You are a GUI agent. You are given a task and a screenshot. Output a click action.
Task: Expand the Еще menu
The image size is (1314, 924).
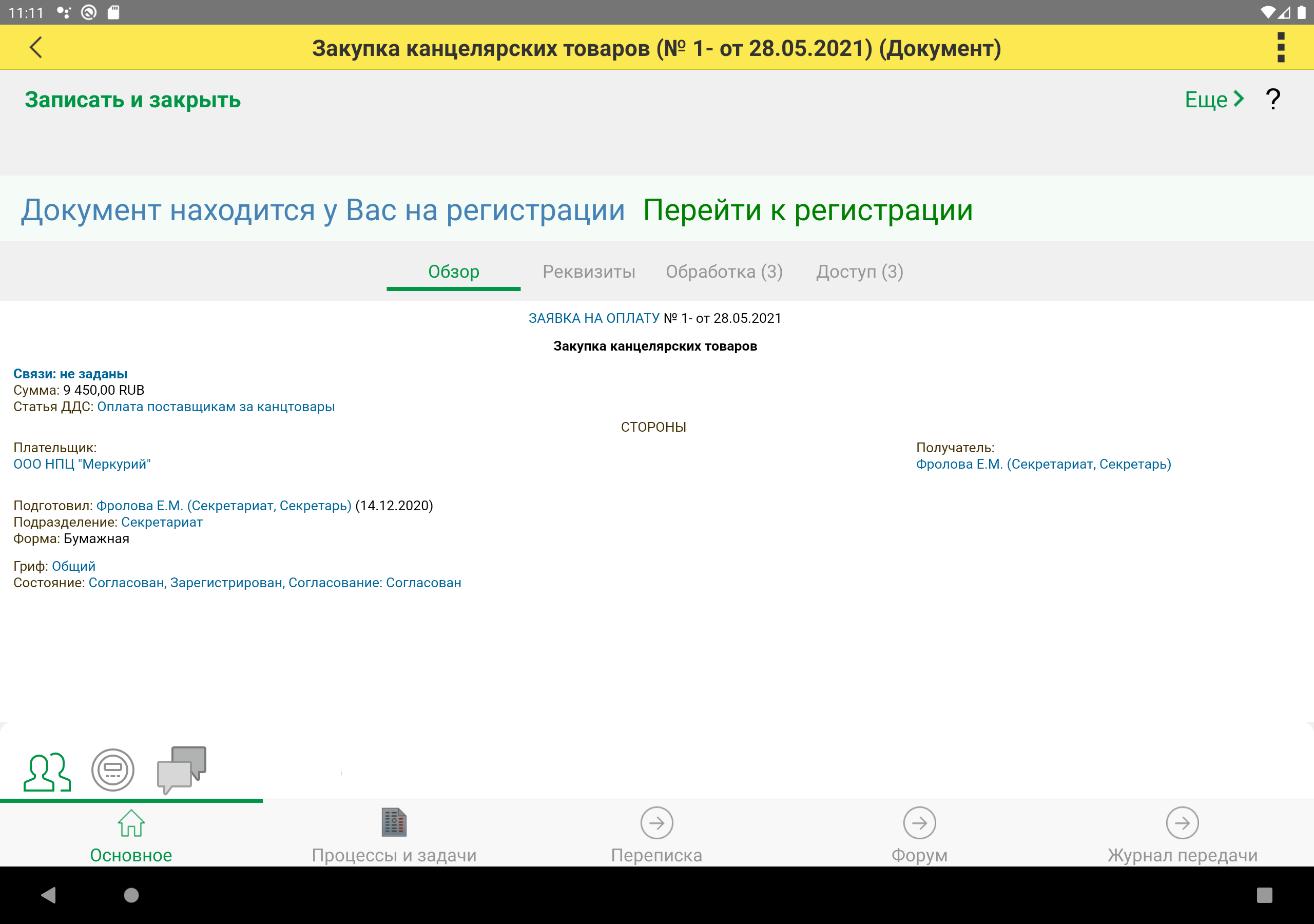[x=1213, y=100]
